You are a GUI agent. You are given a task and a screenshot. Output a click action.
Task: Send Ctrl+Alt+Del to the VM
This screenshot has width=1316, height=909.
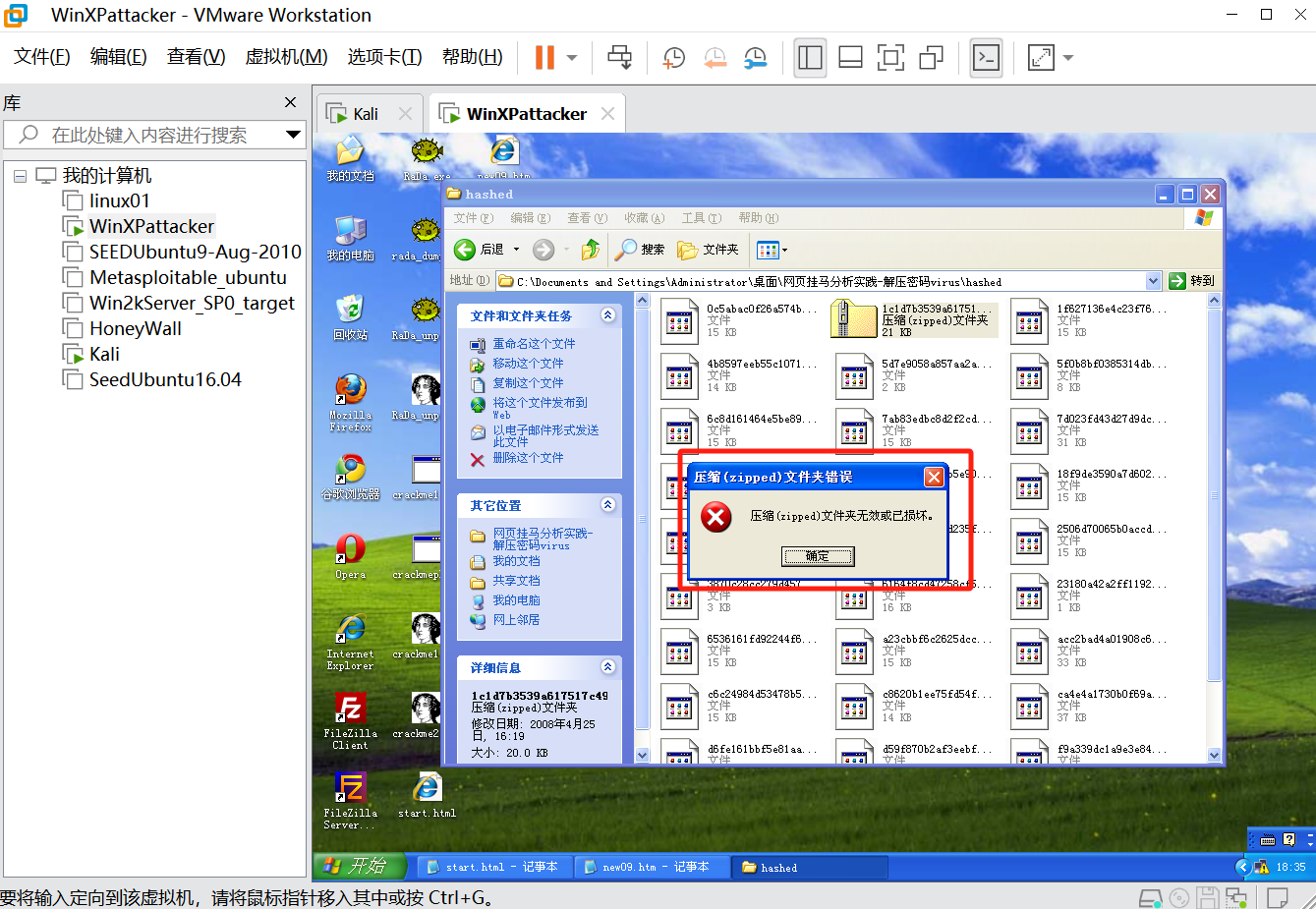click(620, 57)
